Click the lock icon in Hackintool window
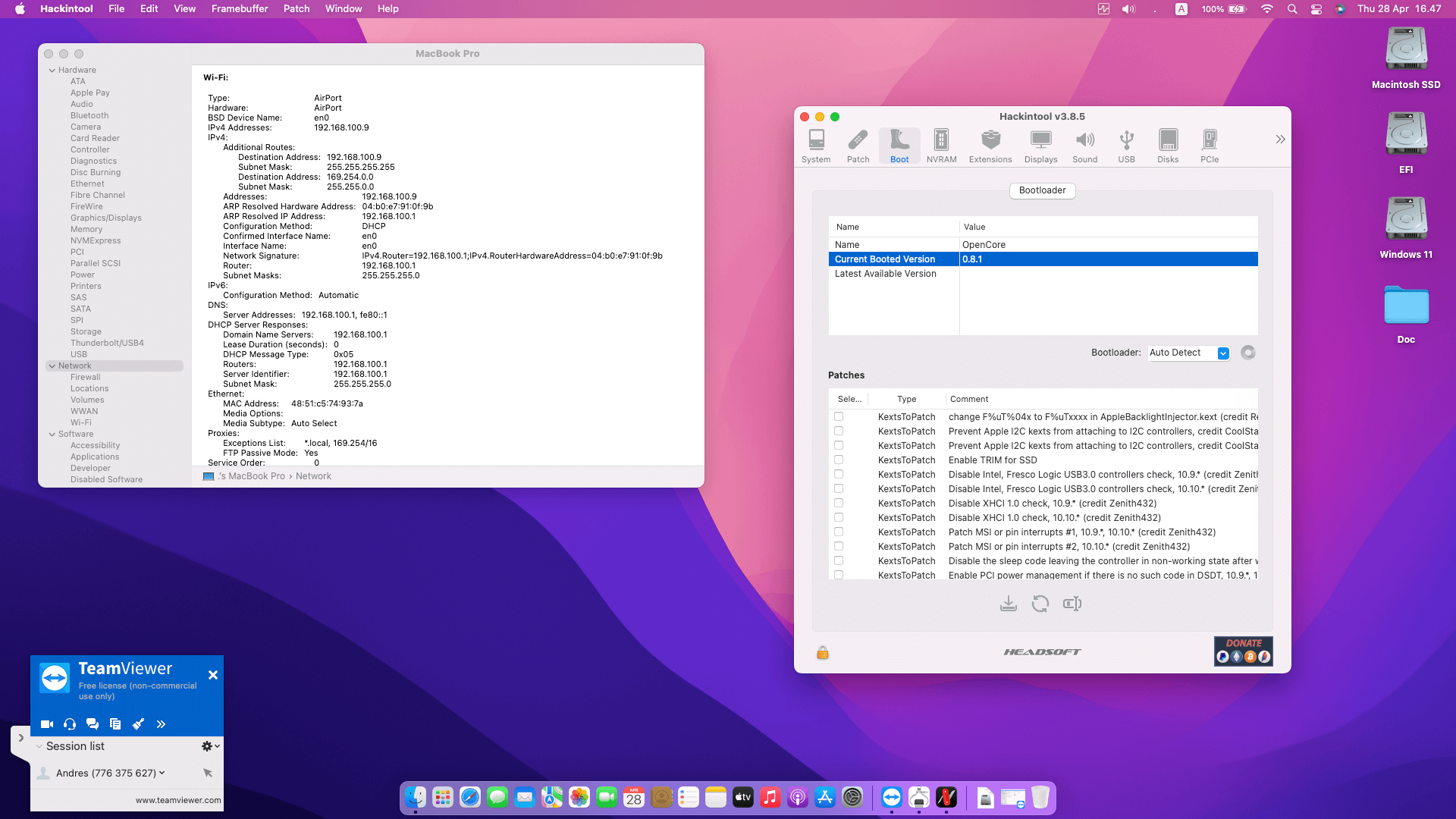Viewport: 1456px width, 819px height. [823, 652]
